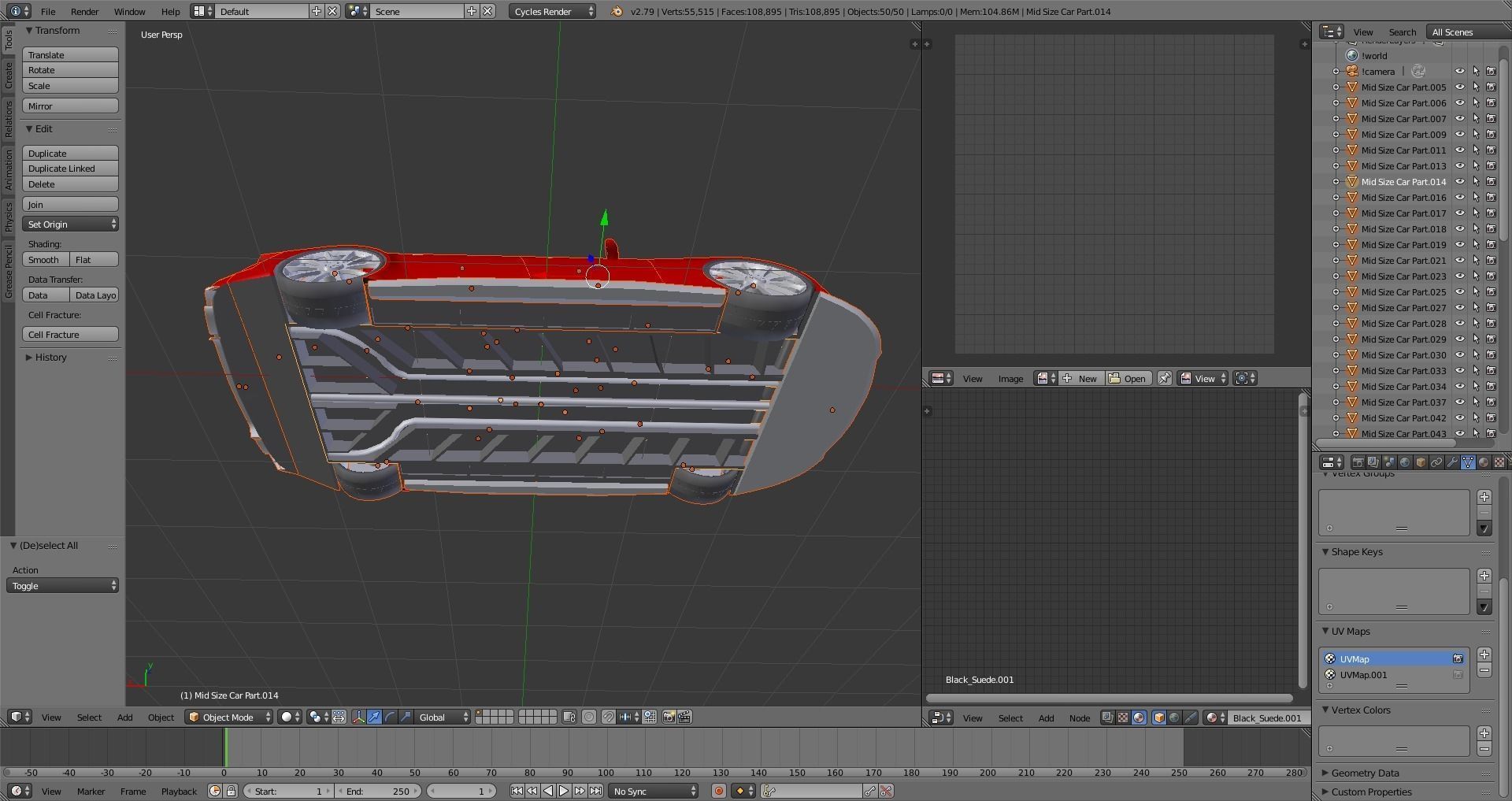Open the Render Layers properties tab

[1373, 462]
